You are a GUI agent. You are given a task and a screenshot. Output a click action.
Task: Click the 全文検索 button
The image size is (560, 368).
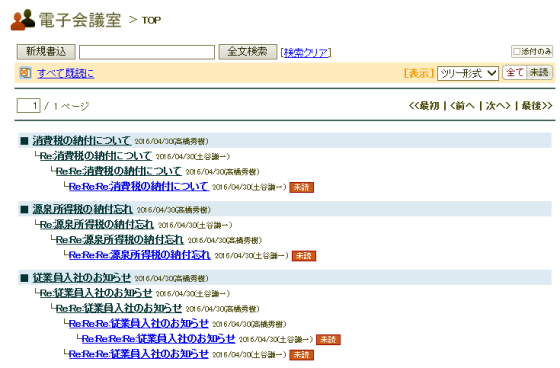[248, 52]
